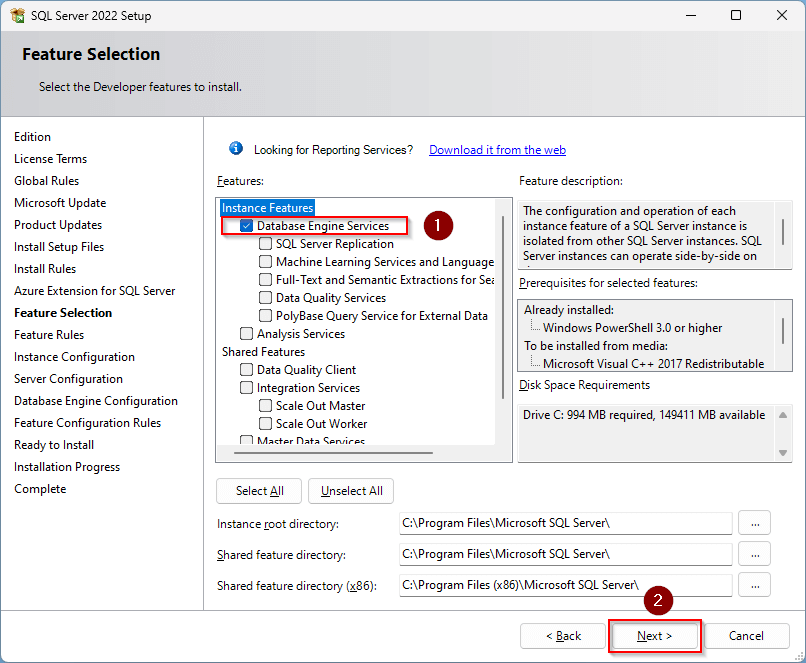Enable SQL Server Replication checkbox
This screenshot has height=663, width=806.
[x=266, y=244]
